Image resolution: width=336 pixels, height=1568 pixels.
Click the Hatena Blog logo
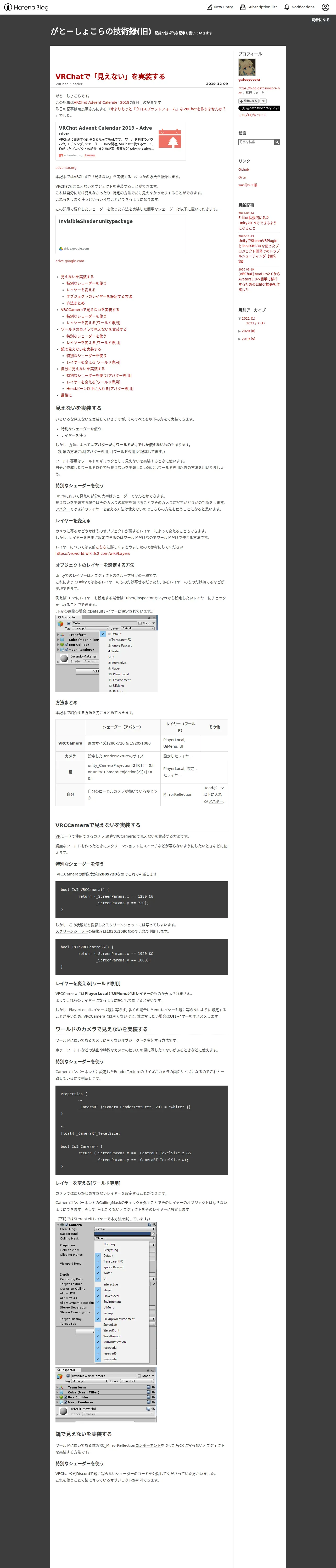(x=26, y=7)
